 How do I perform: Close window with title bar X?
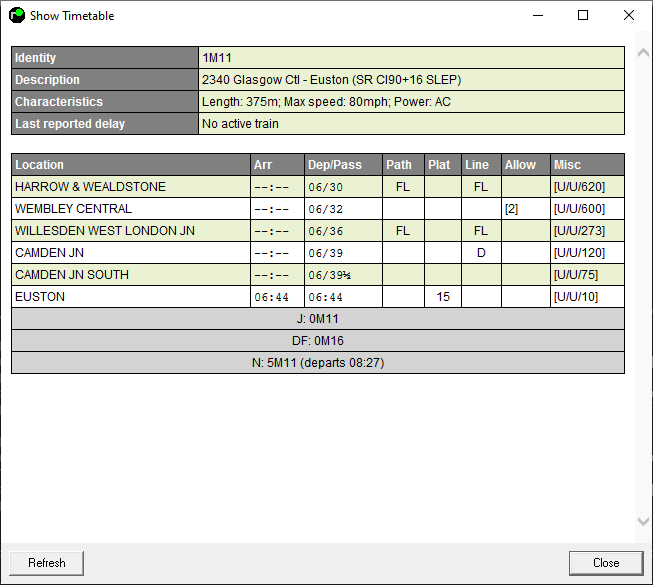(x=629, y=15)
